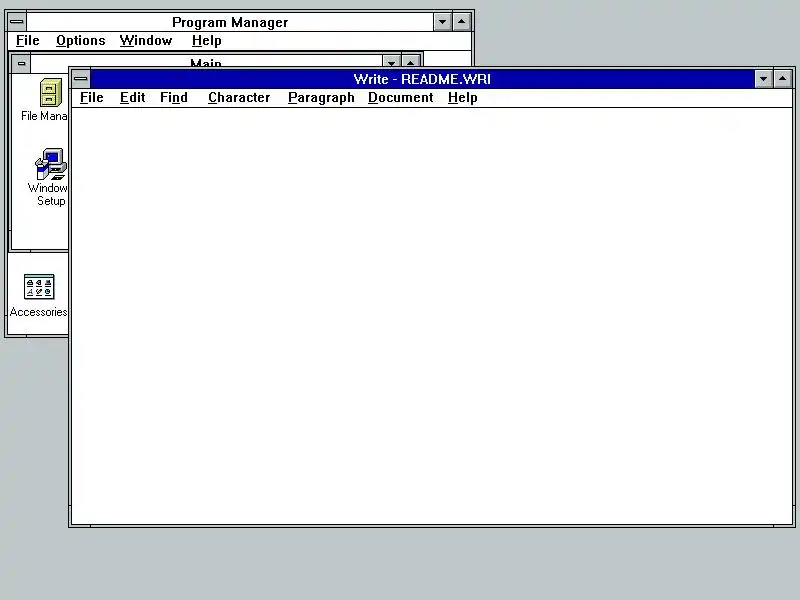Select the File Manager icon label text
800x600 pixels.
tap(44, 116)
